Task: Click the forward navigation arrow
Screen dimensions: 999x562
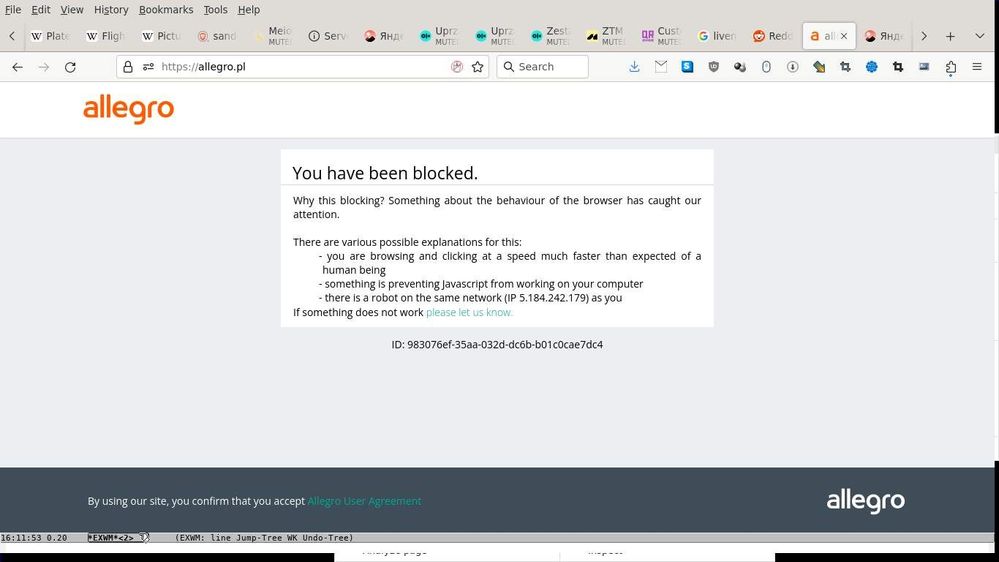Action: [44, 67]
